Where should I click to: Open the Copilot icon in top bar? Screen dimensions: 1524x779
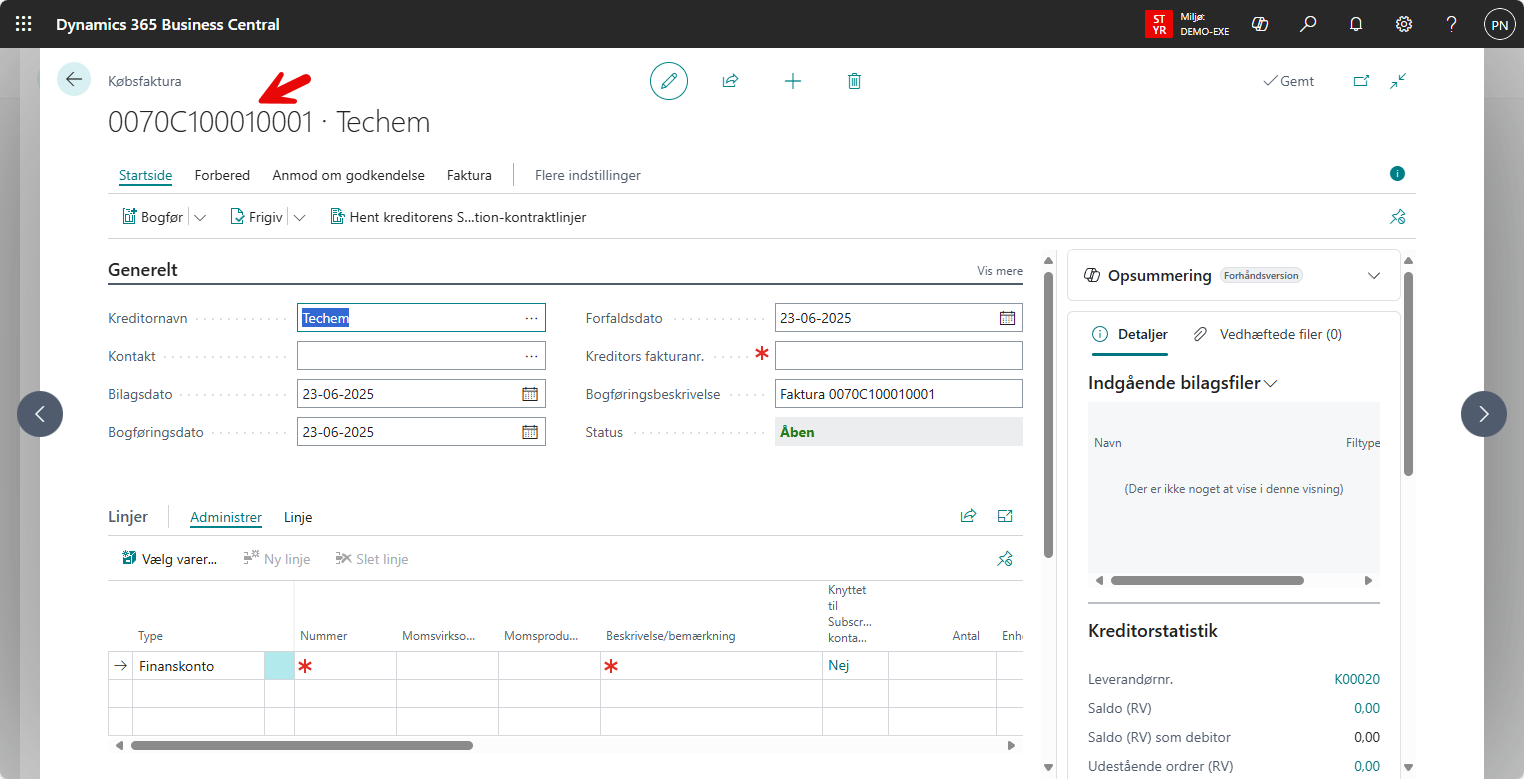point(1261,24)
